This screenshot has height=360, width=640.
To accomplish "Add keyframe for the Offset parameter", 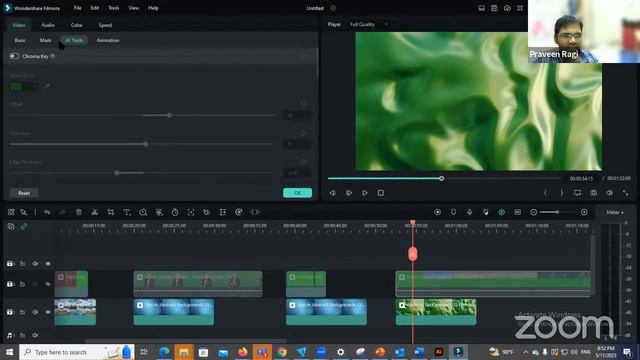I will pyautogui.click(x=303, y=104).
